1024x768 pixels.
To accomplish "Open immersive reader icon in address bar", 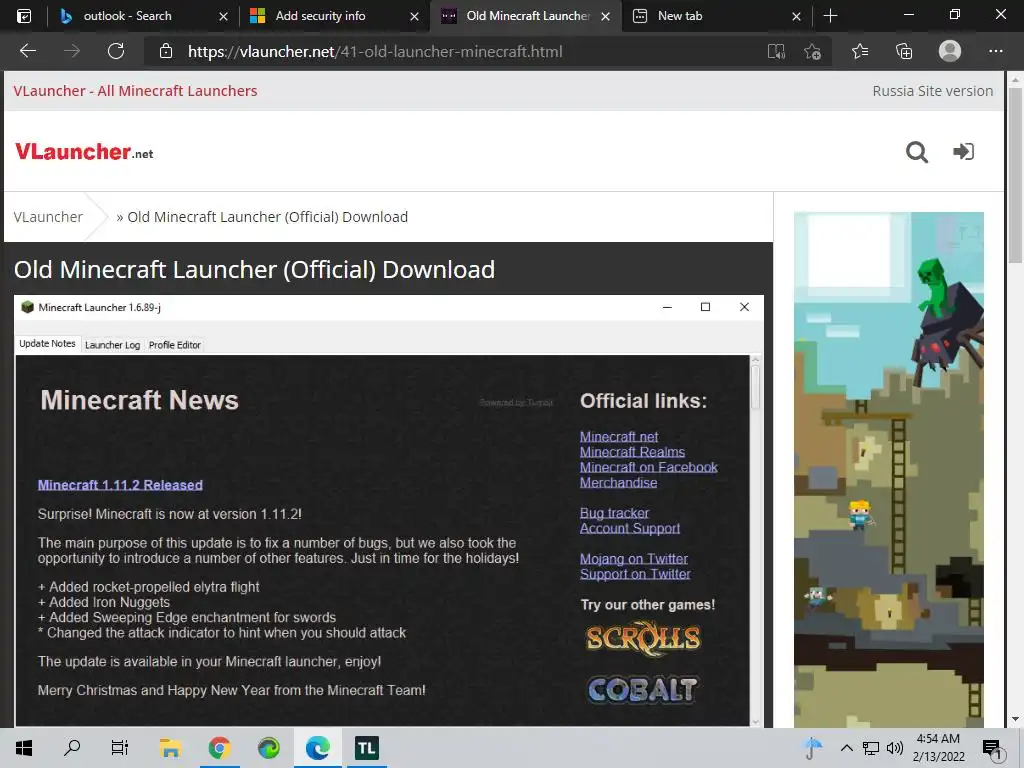I will pos(776,52).
